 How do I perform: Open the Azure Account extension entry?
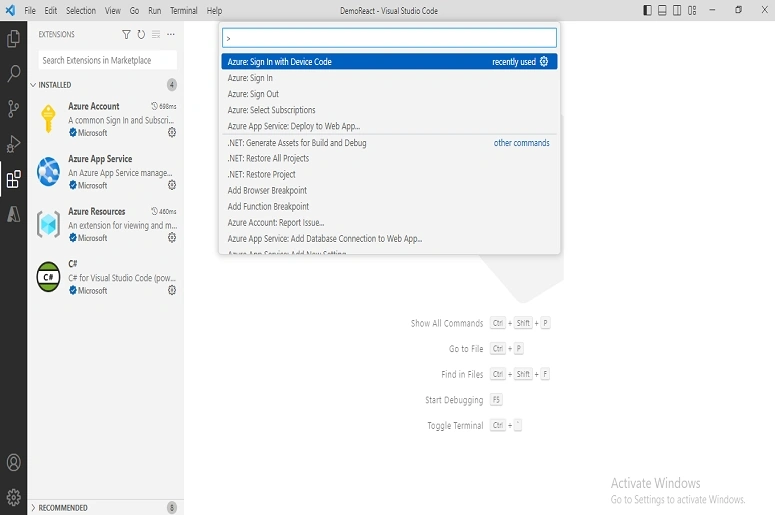(x=106, y=119)
